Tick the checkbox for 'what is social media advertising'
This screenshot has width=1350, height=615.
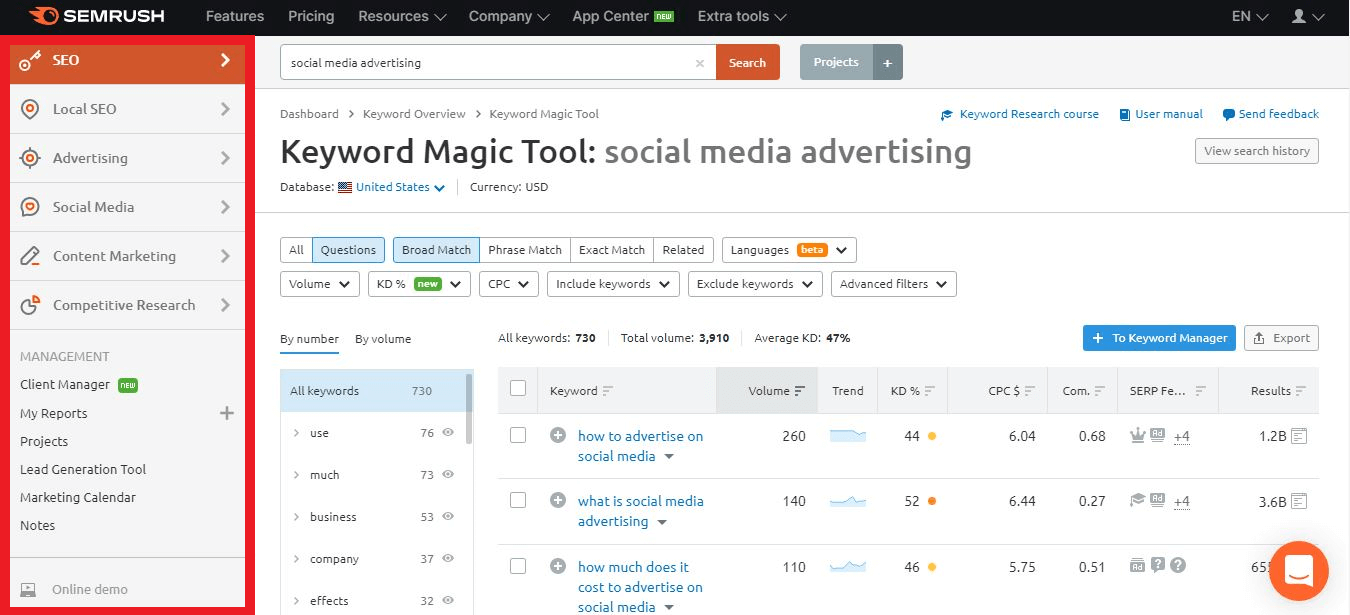[518, 501]
